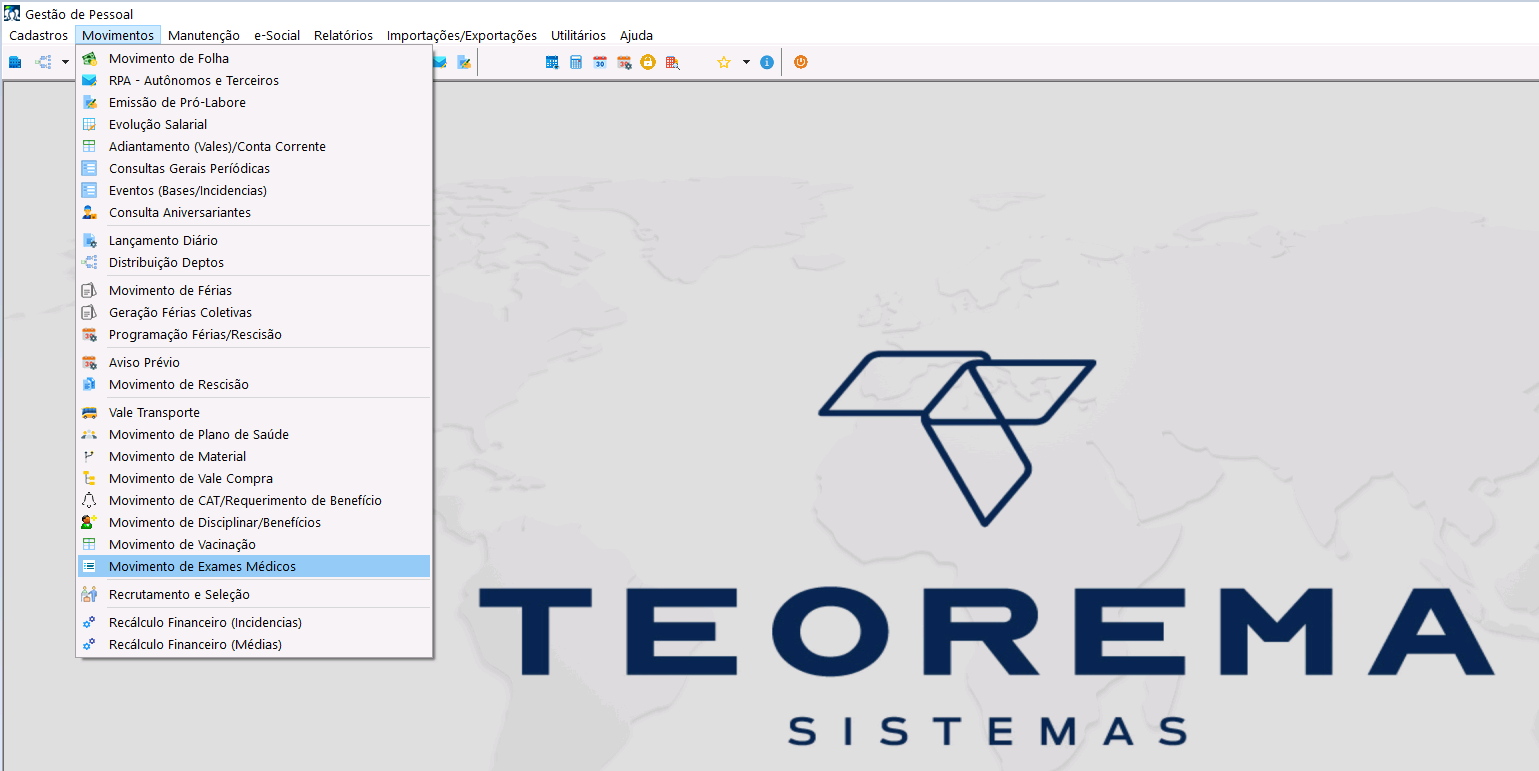Open the calculator icon in the toolbar
The width and height of the screenshot is (1539, 771).
click(x=576, y=62)
